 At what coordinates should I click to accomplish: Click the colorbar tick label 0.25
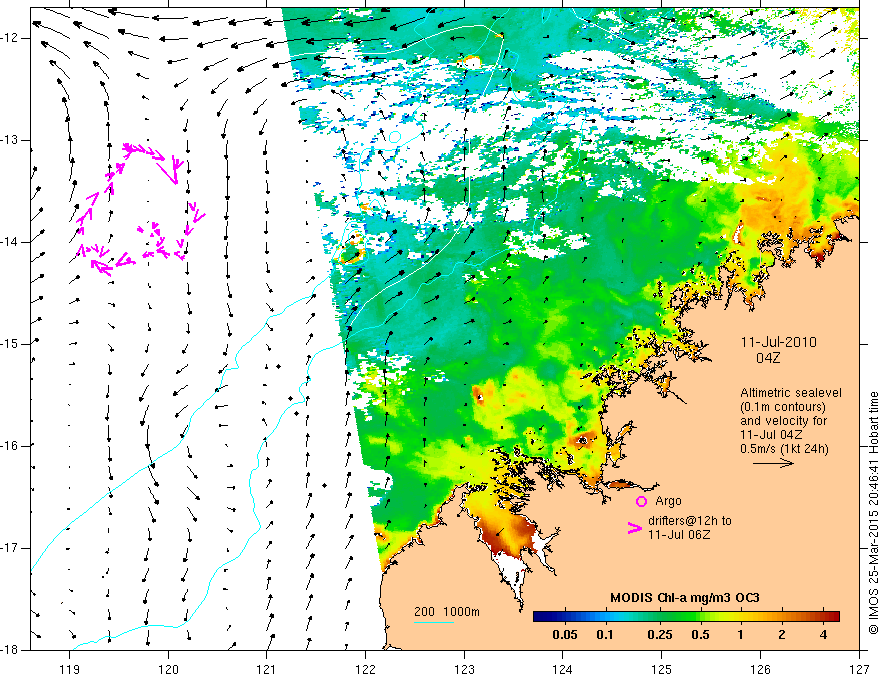(x=659, y=635)
